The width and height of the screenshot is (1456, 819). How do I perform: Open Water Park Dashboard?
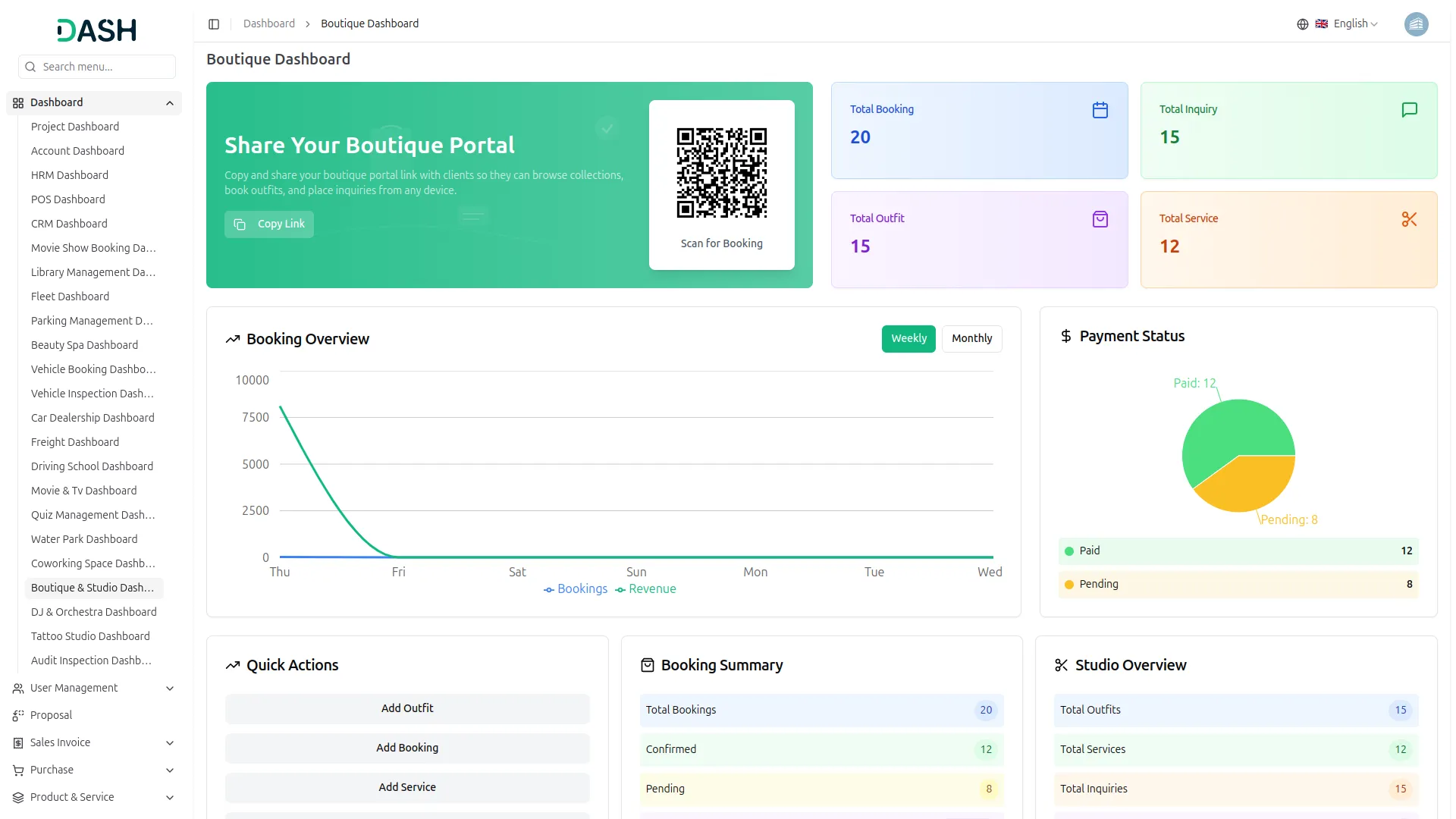point(84,539)
